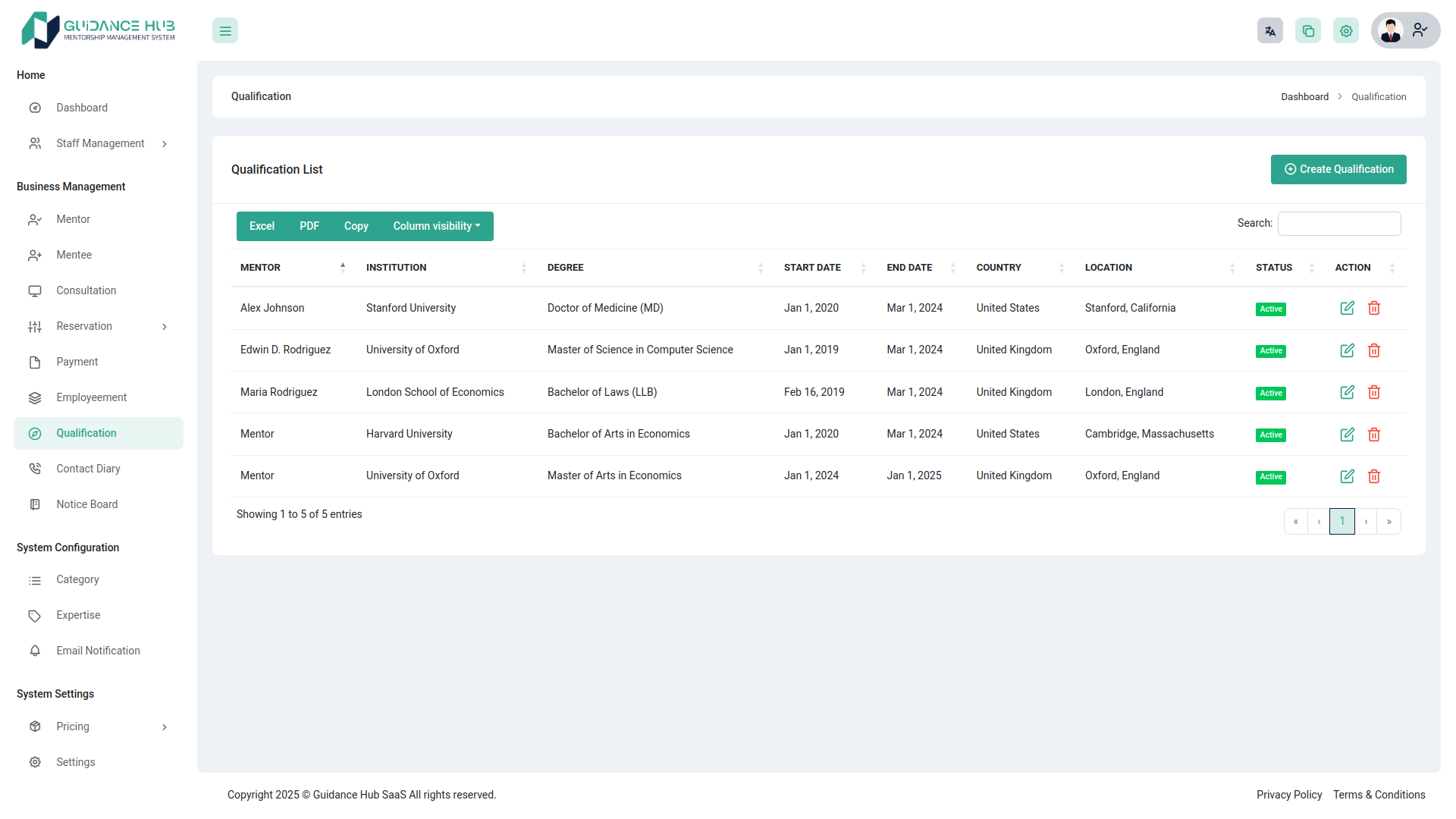Open the Privacy Policy link

[1288, 795]
